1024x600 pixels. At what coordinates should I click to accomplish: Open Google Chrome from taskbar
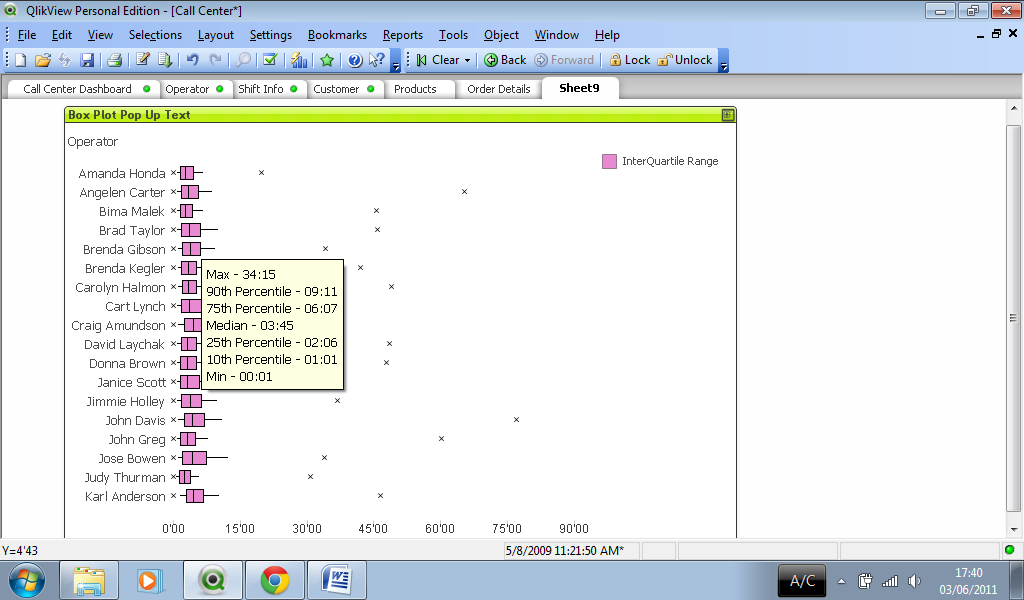pos(275,580)
